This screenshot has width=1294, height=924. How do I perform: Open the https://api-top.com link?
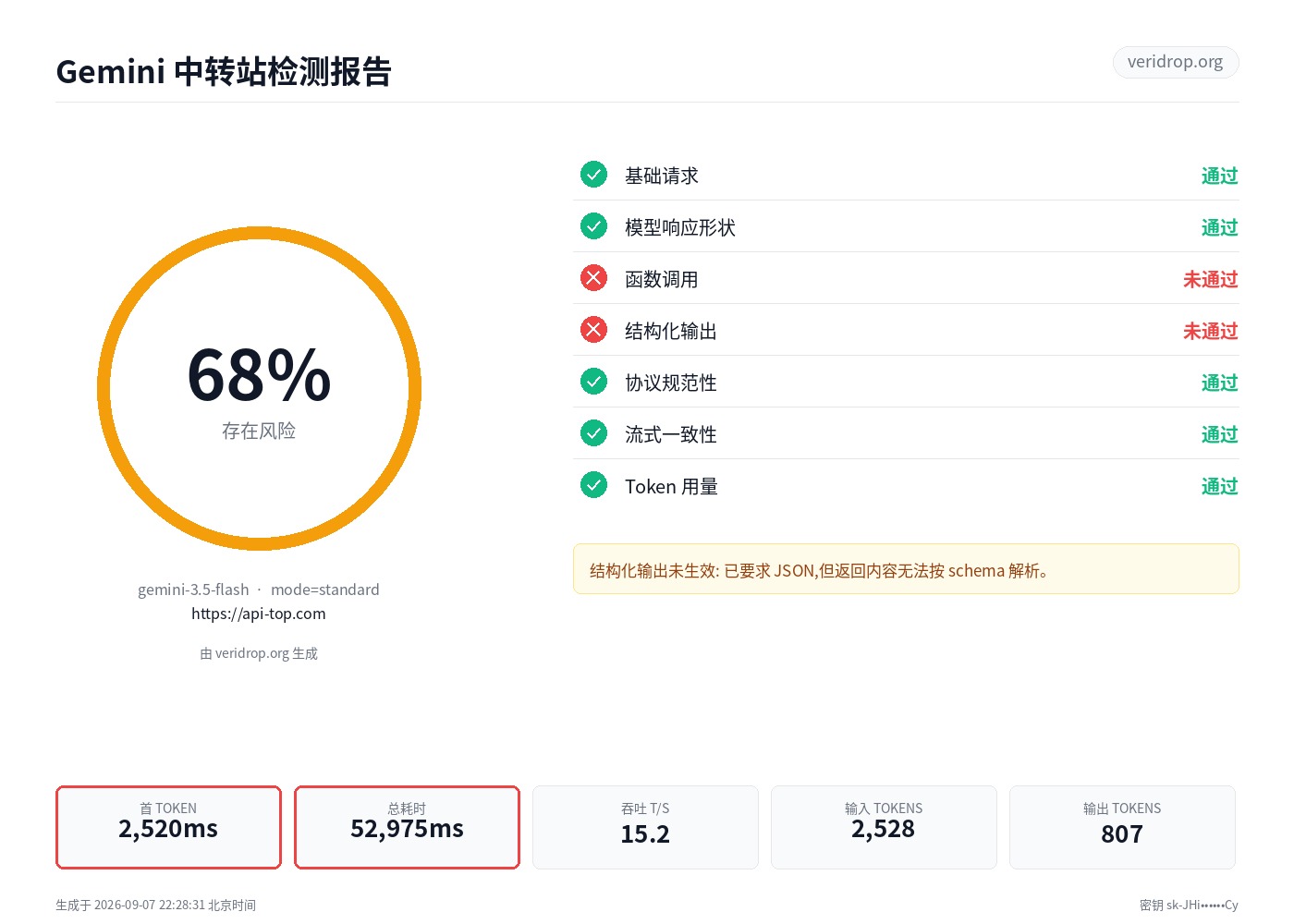(259, 614)
